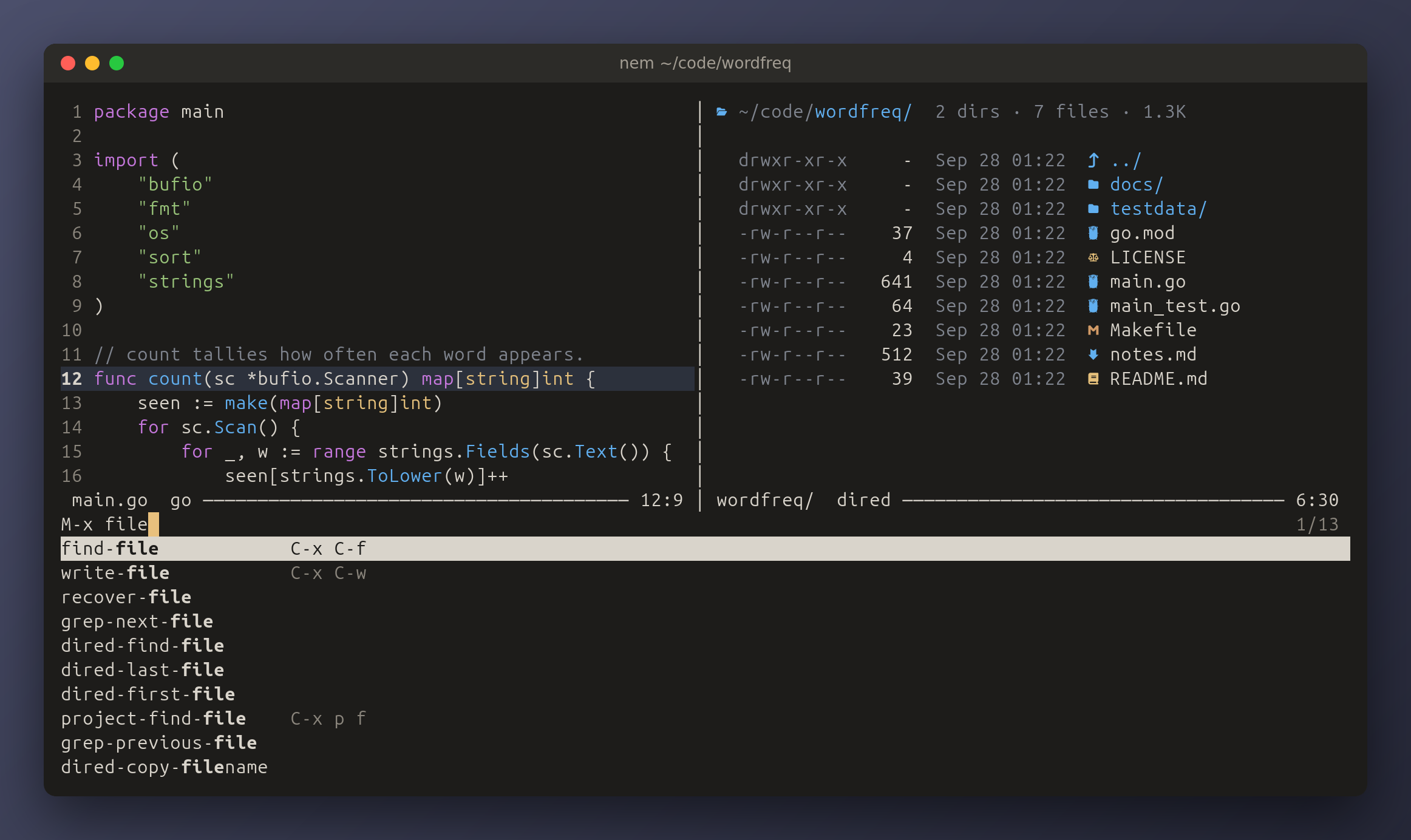The height and width of the screenshot is (840, 1411).
Task: Click the up-arrow icon for parent directory ../
Action: [x=1093, y=160]
